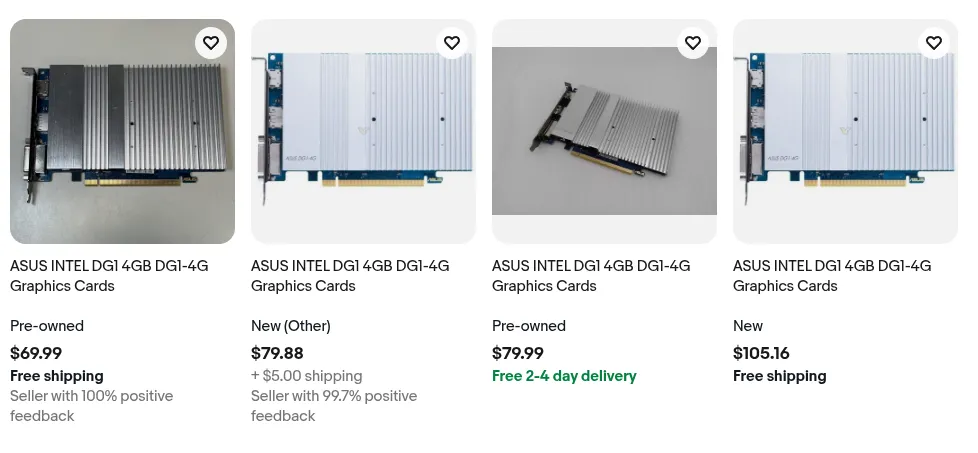Follow the title link of the $79.99 listing
Viewport: 978px width, 453px height.
pos(591,276)
